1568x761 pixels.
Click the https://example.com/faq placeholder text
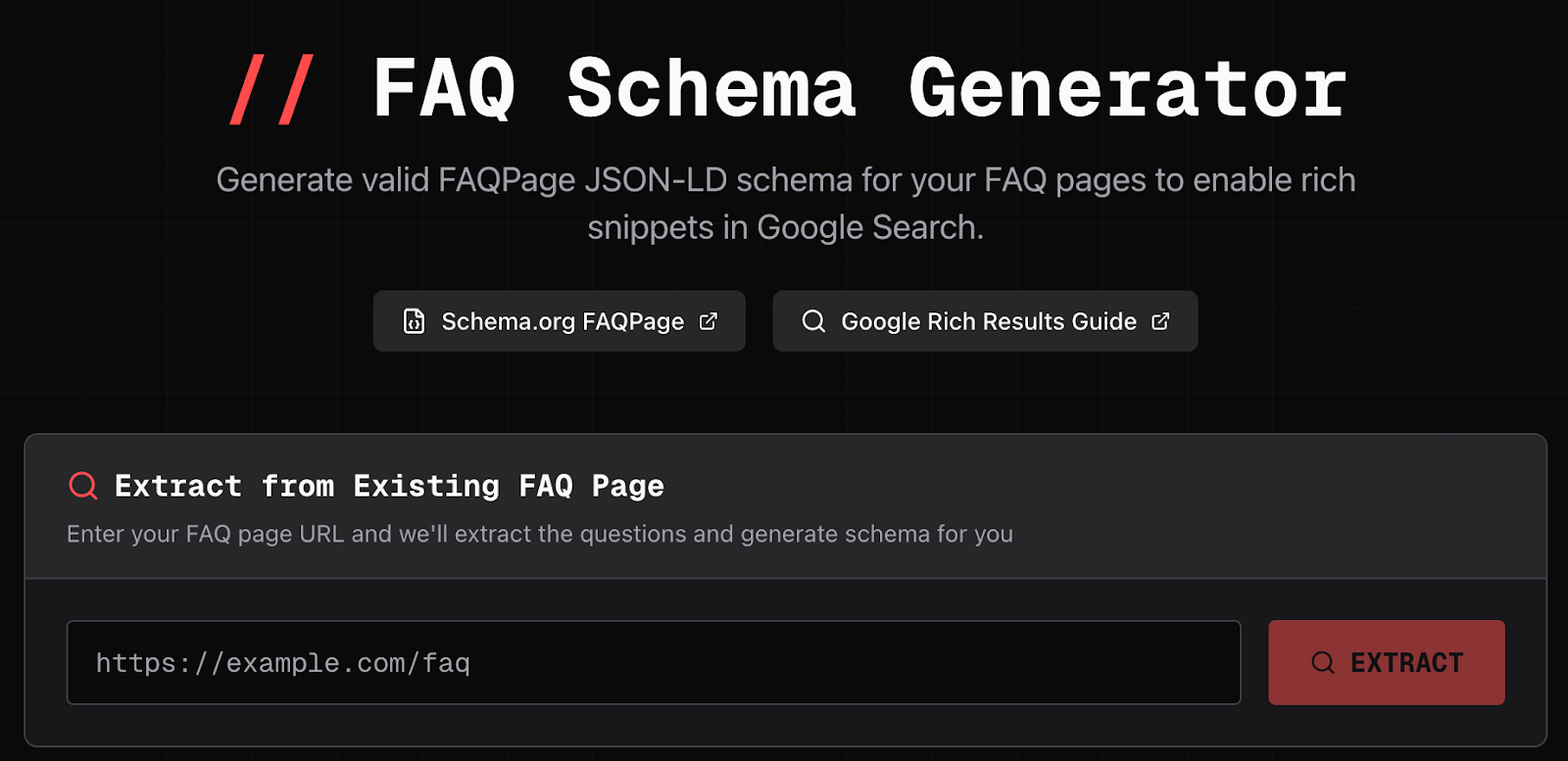pyautogui.click(x=283, y=663)
